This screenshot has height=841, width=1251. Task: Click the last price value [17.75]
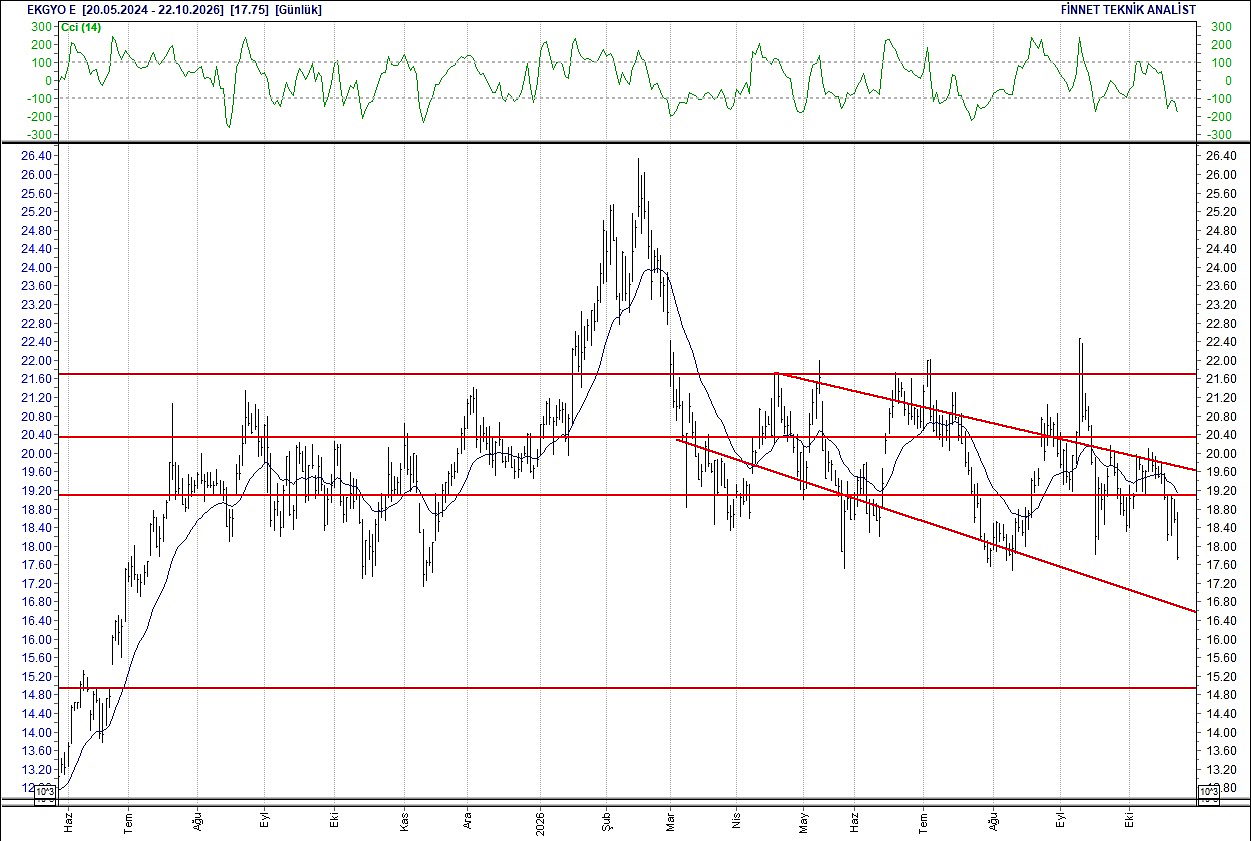coord(248,9)
